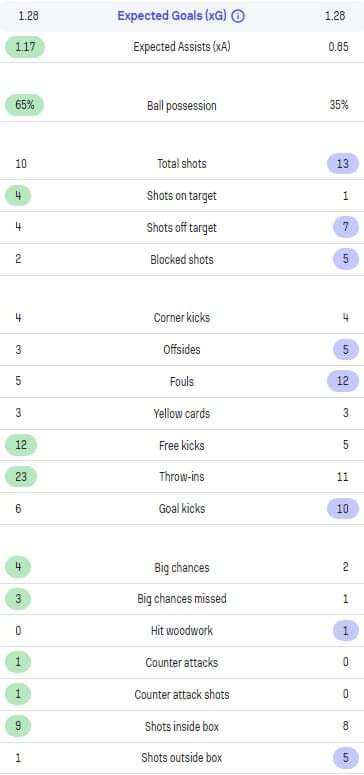The image size is (364, 775).
Task: Open the Expected Goals (xG) link
Action: [172, 16]
